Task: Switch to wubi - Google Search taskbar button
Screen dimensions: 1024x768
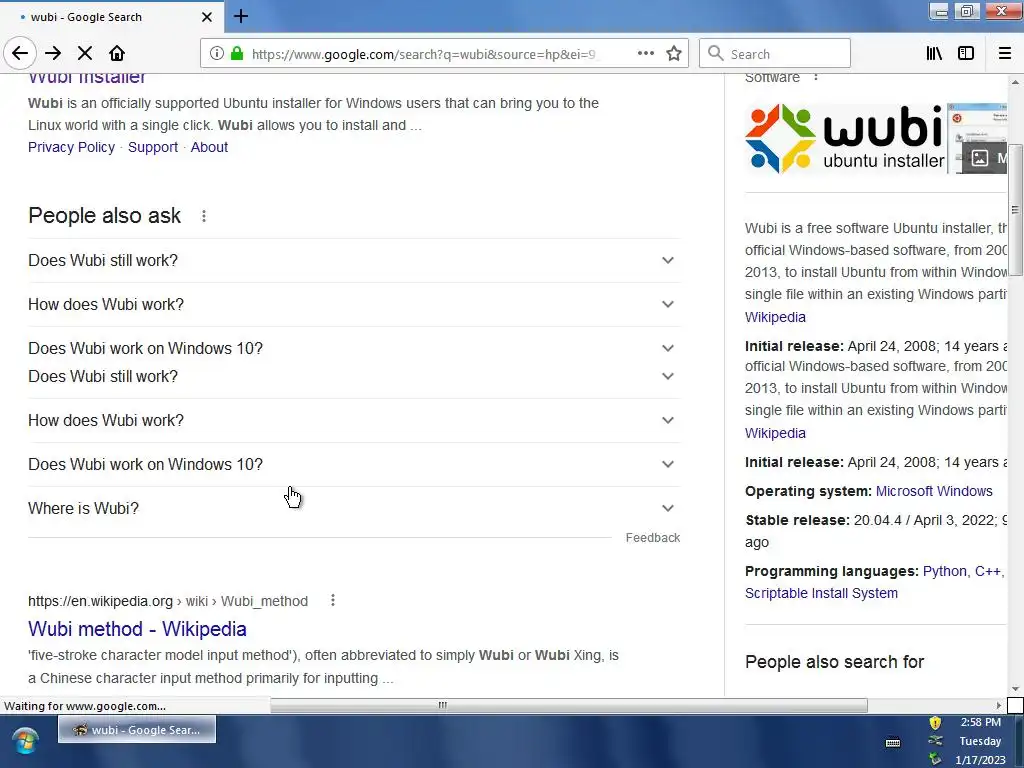Action: 137,729
